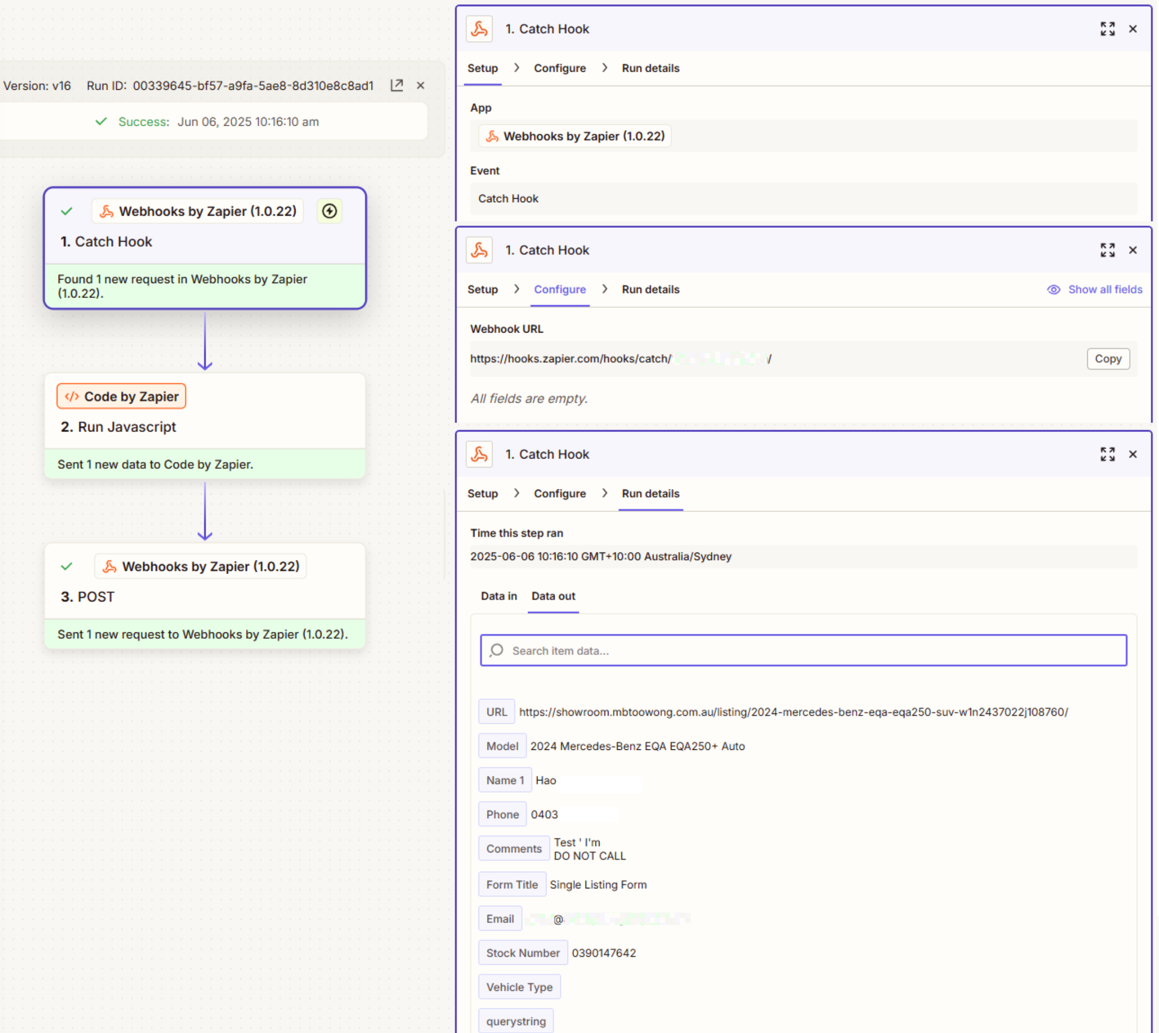Screen dimensions: 1159x1033
Task: Click the Form Title field label
Action: 512,884
